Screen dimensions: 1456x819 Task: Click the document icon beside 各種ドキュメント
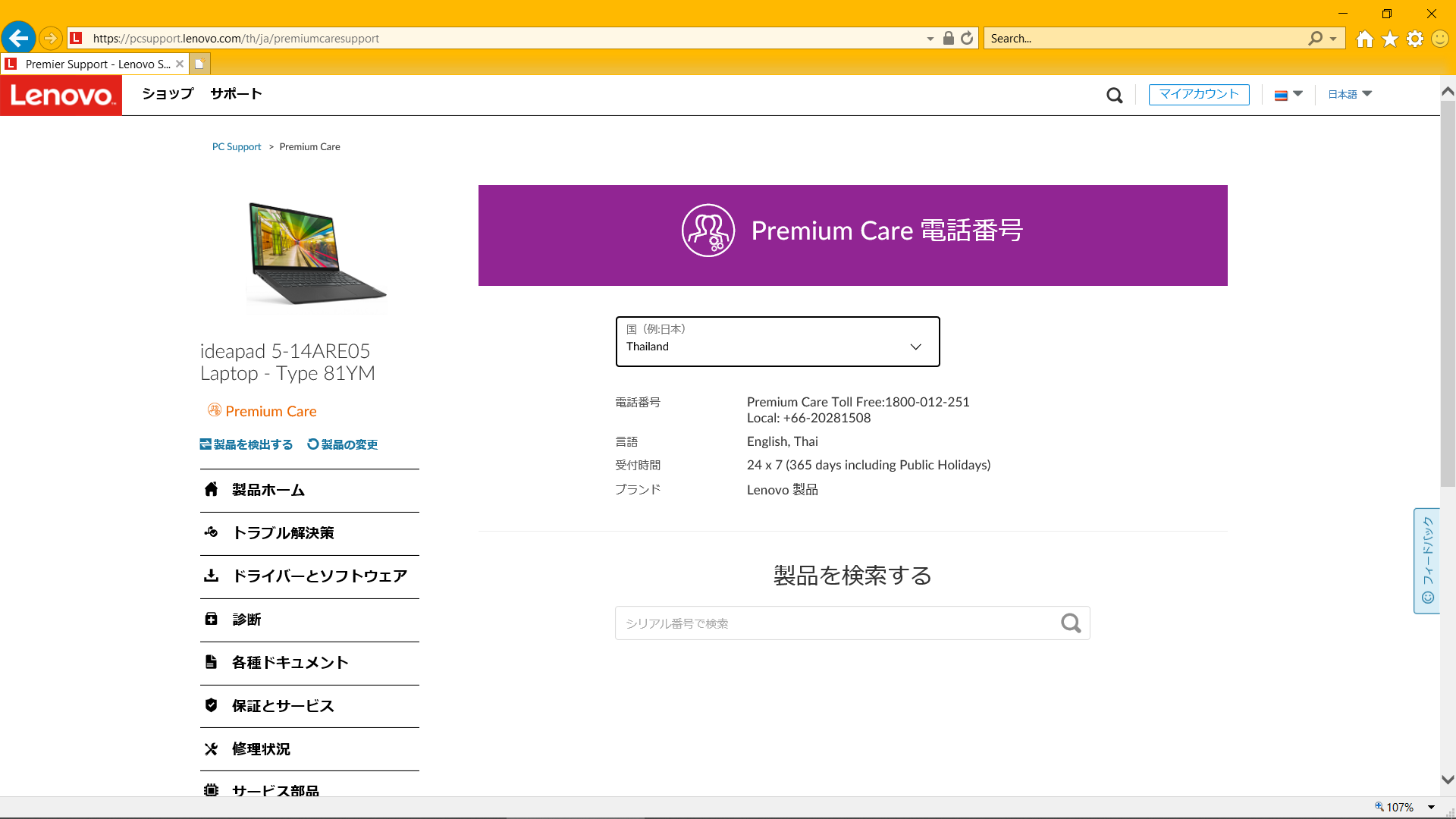tap(212, 662)
